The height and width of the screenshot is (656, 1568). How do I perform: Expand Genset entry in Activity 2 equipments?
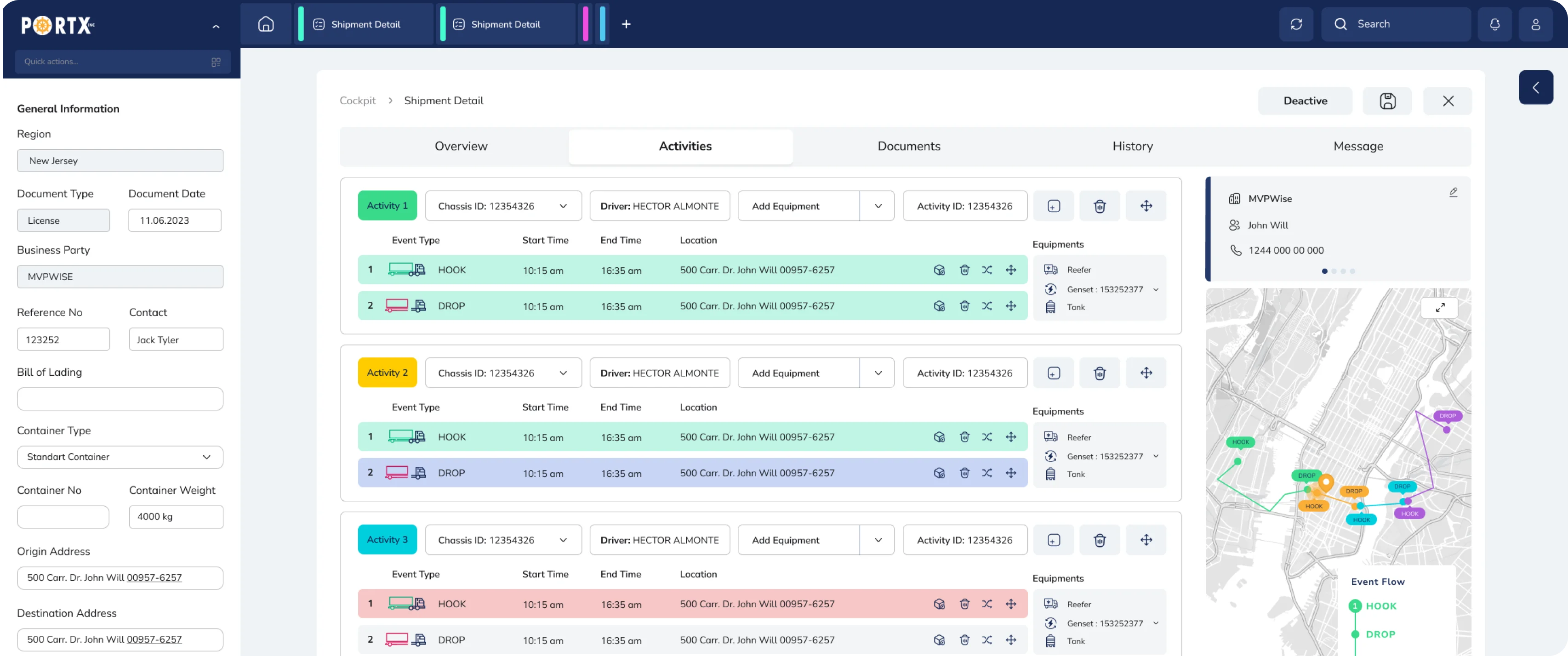coord(1155,457)
